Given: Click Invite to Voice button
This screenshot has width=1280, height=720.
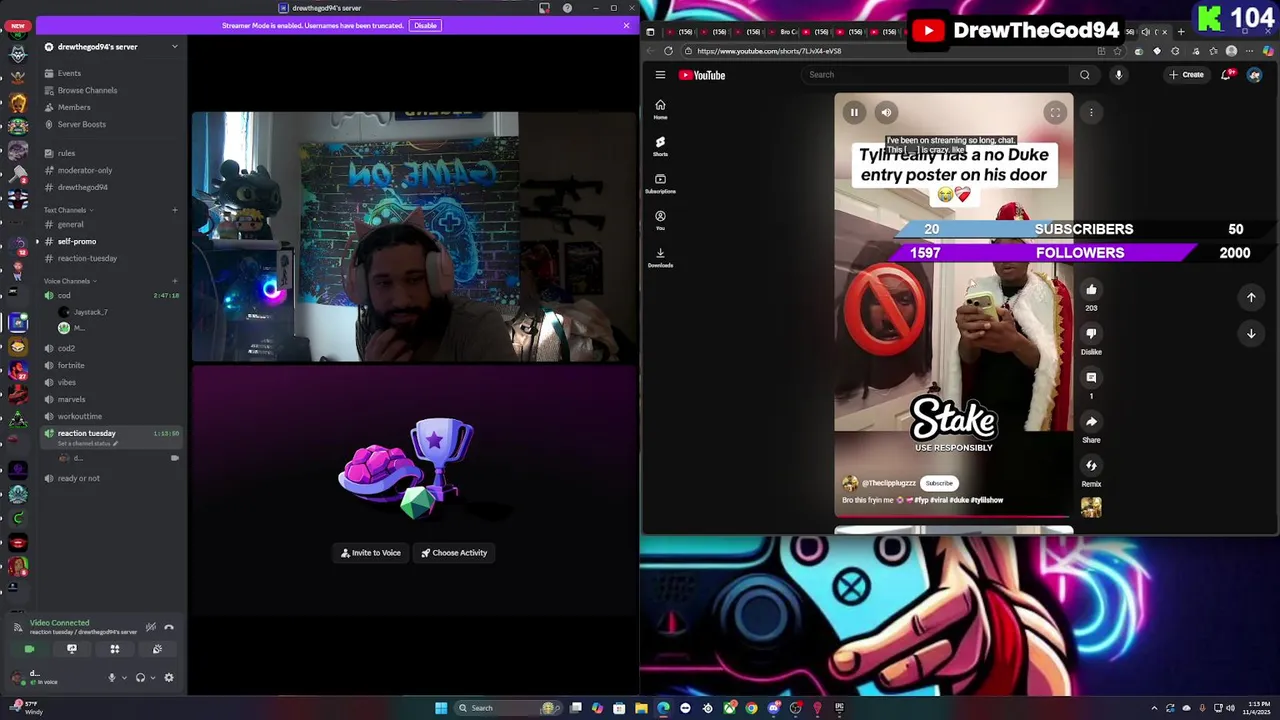Looking at the screenshot, I should [371, 553].
